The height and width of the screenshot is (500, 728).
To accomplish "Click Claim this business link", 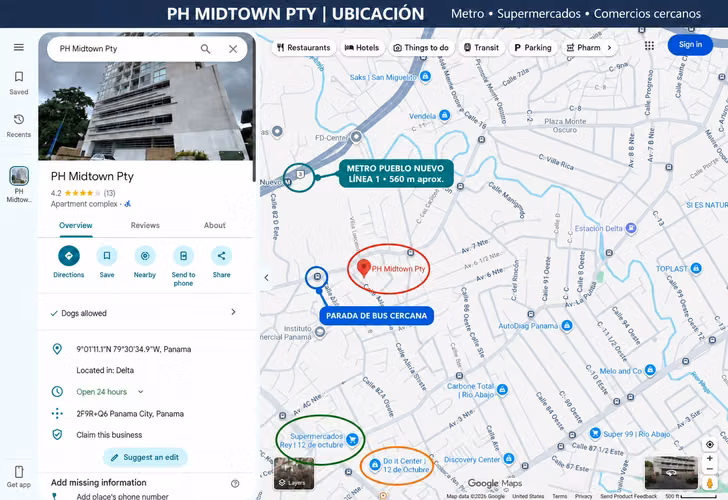I will click(109, 435).
